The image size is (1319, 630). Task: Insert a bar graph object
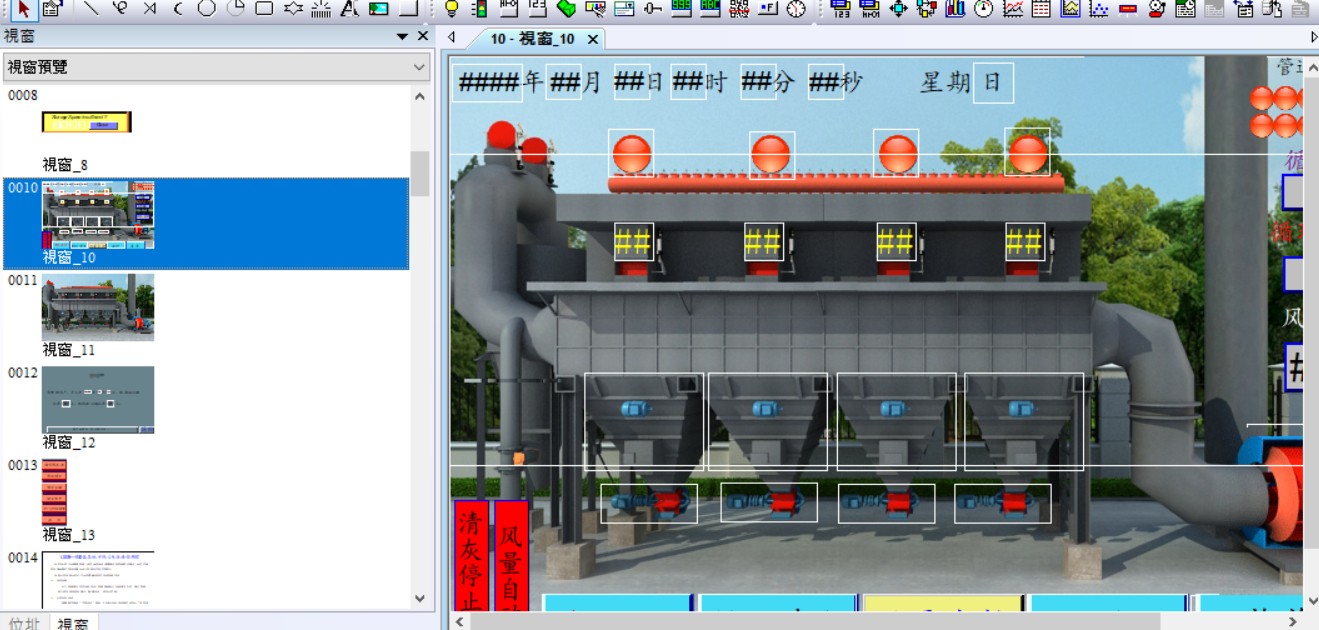(x=955, y=9)
